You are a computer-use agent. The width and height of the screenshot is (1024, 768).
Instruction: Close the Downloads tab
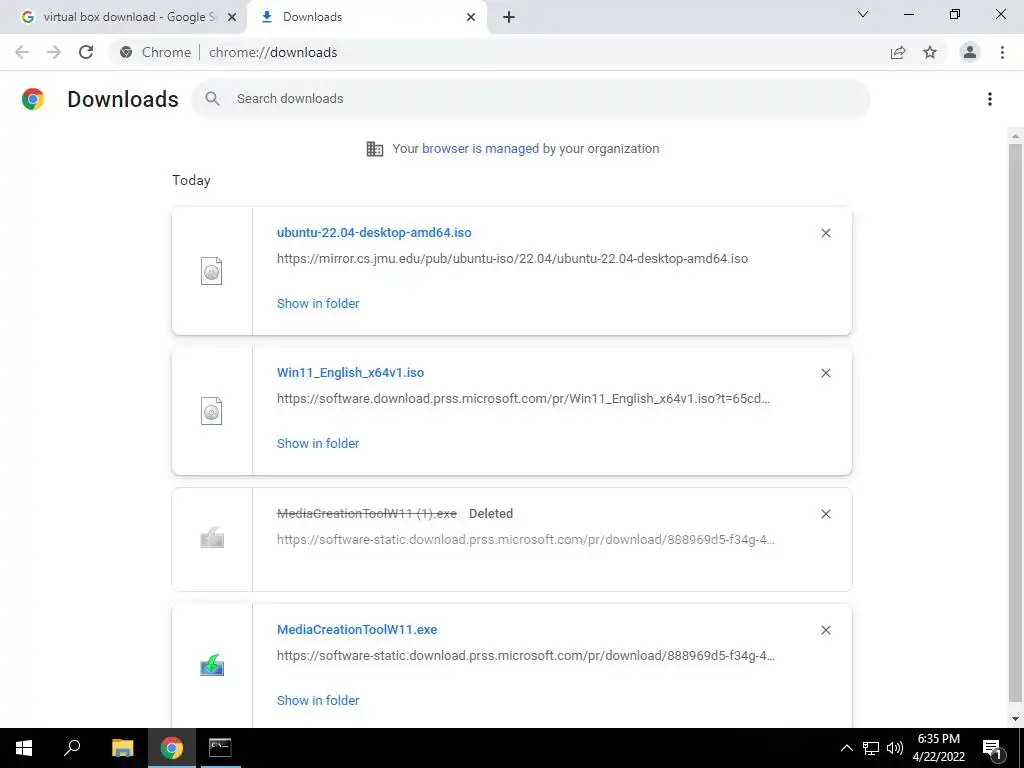pyautogui.click(x=471, y=17)
